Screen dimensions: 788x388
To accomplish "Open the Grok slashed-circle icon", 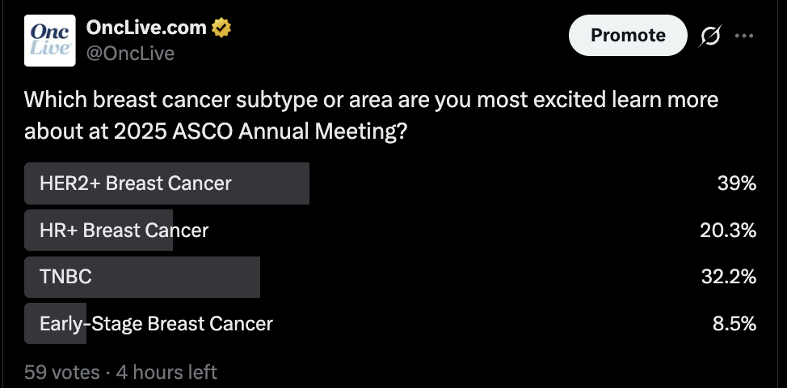I will coord(710,36).
